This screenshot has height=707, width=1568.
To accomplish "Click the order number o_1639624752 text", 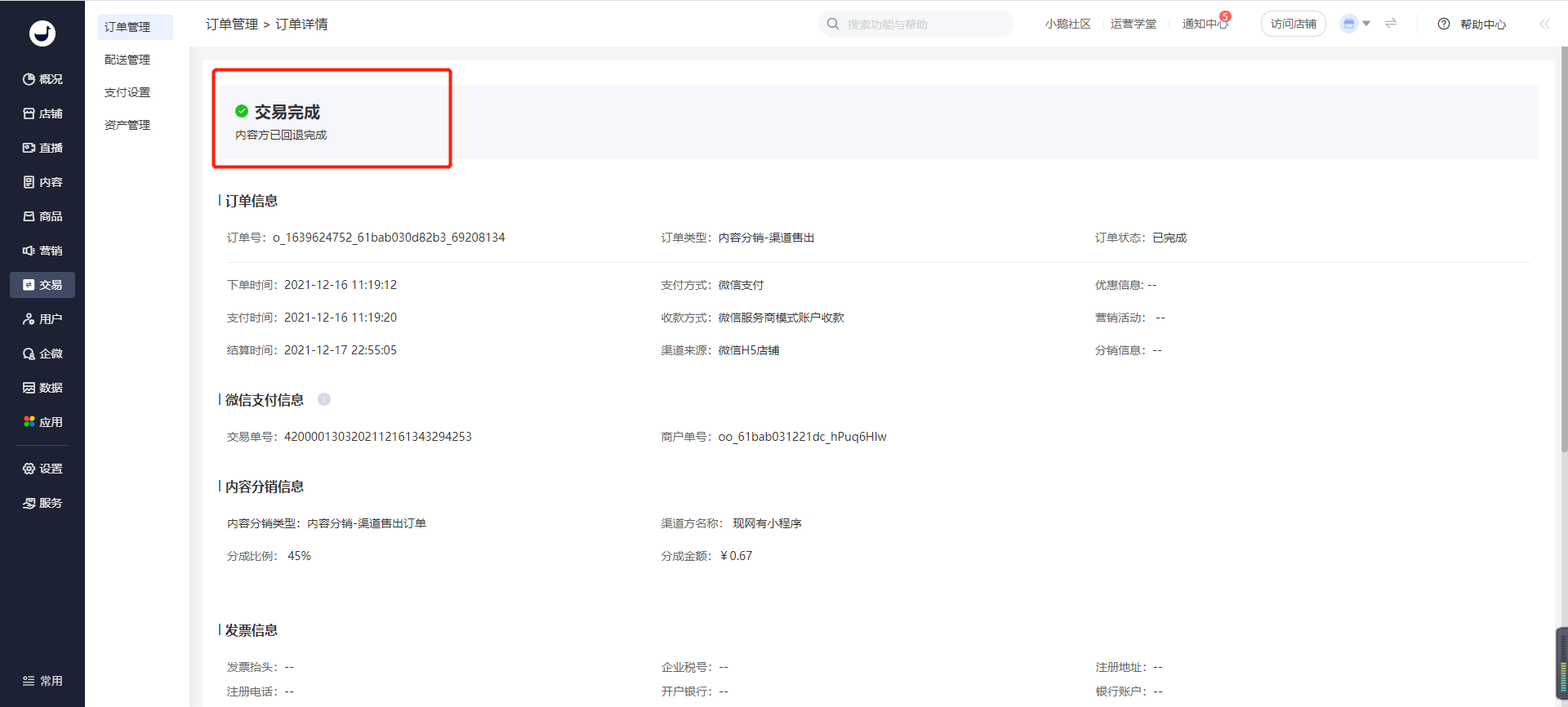I will 389,238.
